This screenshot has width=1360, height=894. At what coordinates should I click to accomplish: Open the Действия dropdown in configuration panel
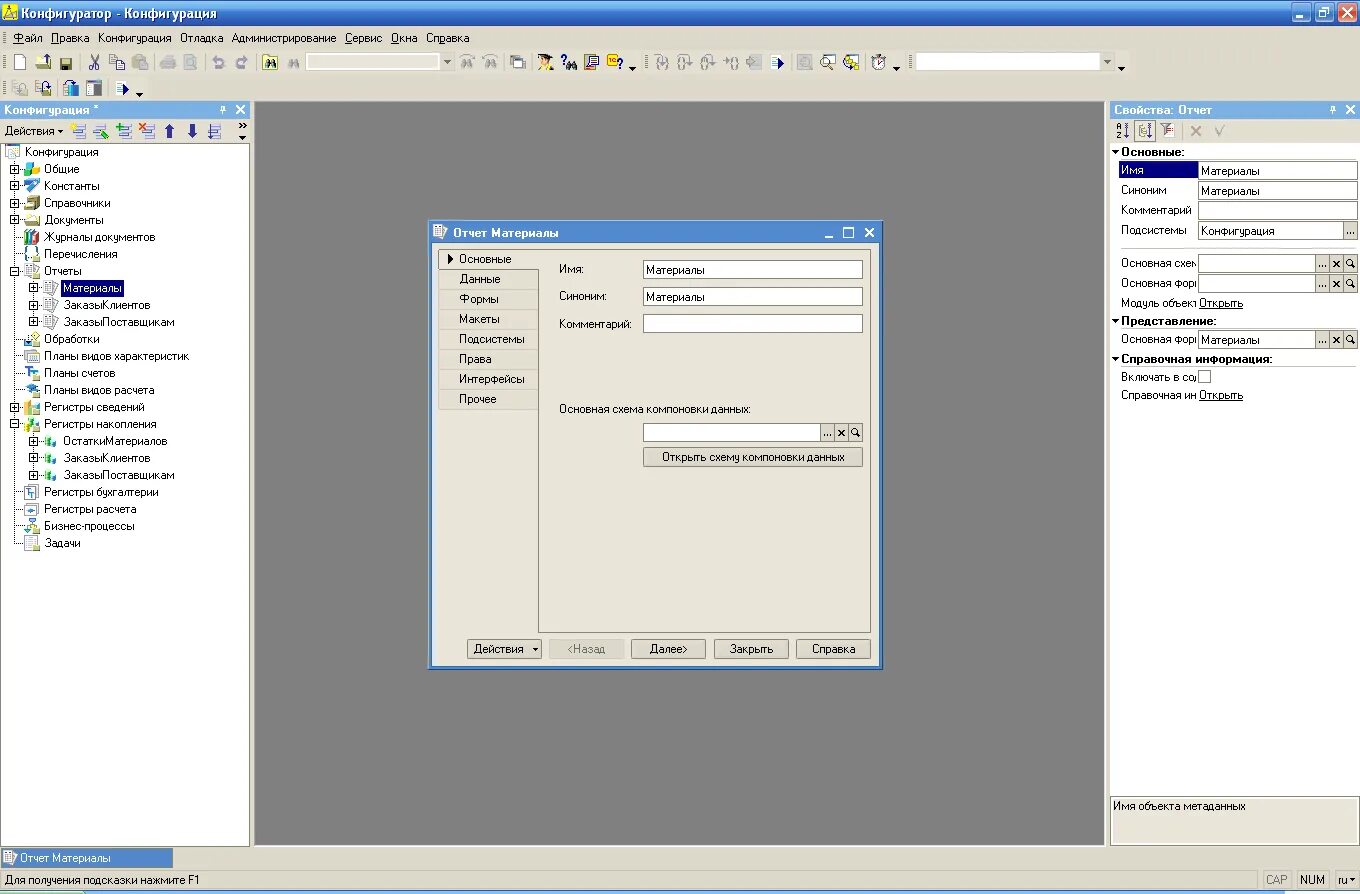[x=33, y=131]
